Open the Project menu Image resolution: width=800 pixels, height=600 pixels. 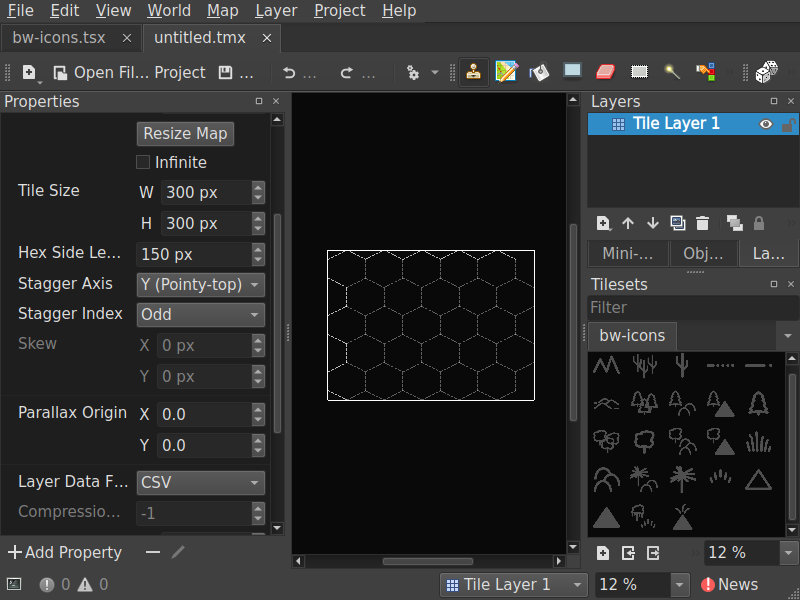pos(339,11)
